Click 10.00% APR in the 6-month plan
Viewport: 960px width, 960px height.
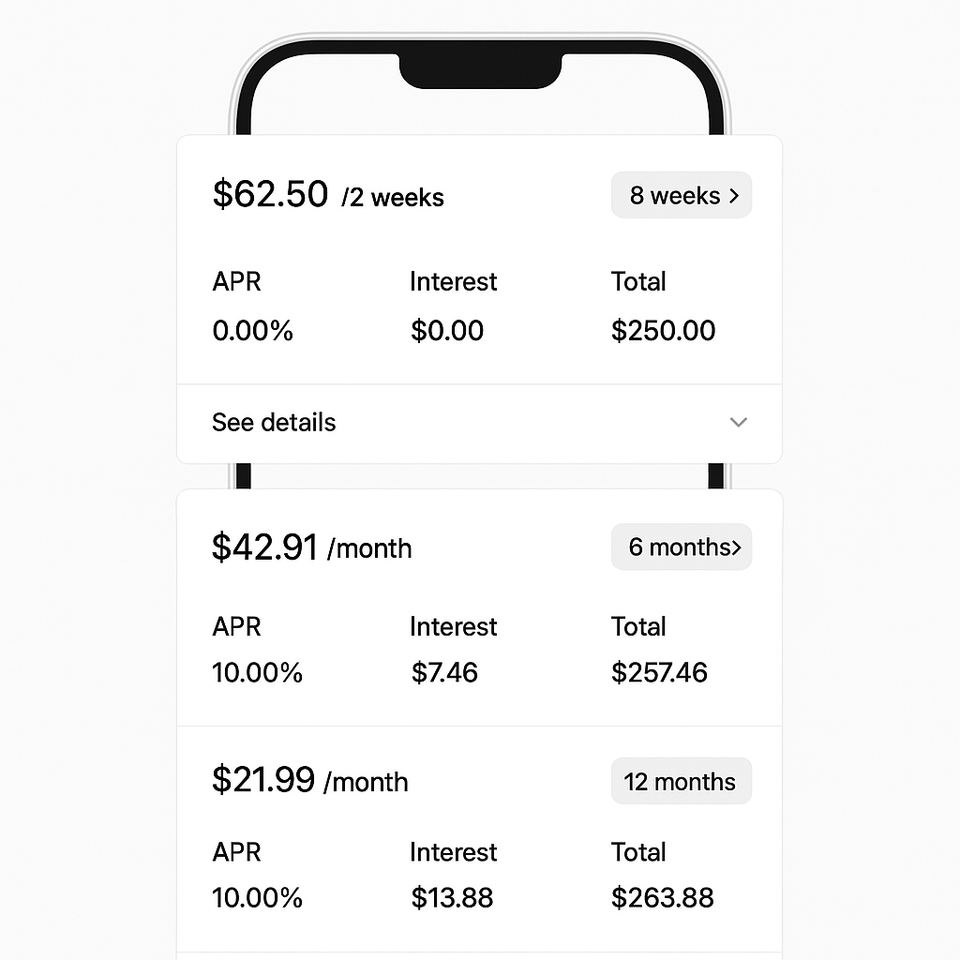[x=257, y=672]
